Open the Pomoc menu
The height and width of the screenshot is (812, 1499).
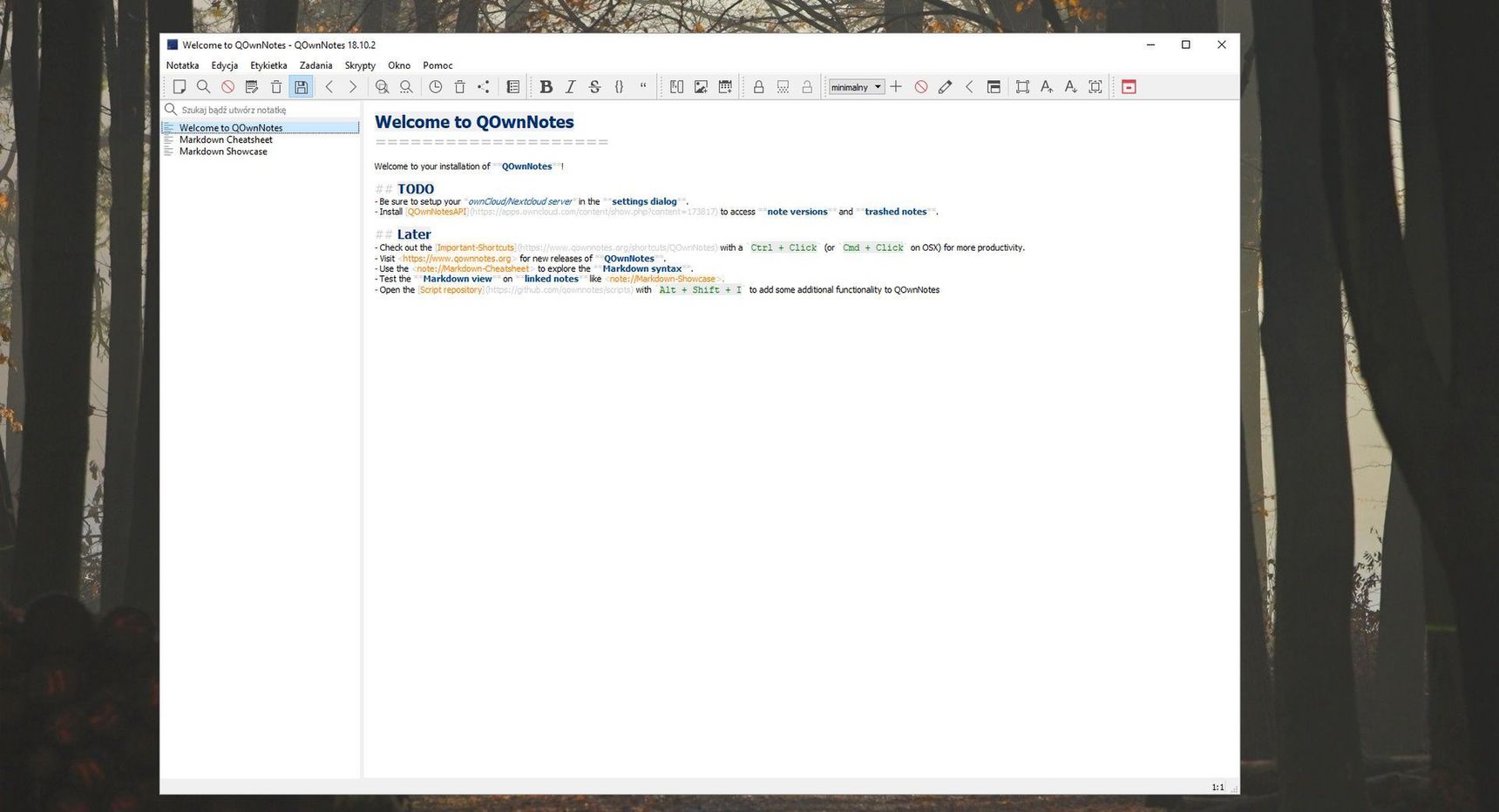click(437, 65)
